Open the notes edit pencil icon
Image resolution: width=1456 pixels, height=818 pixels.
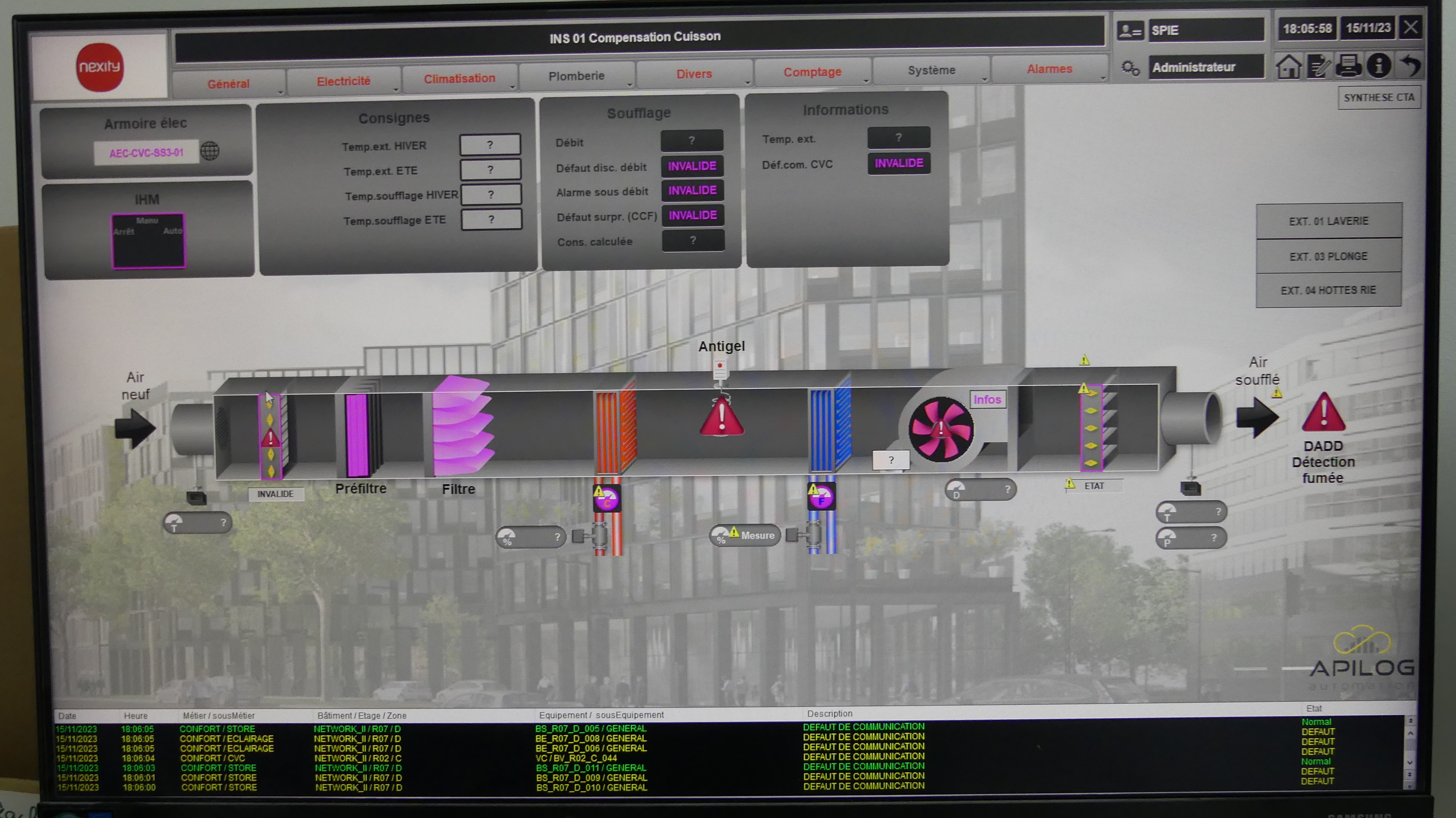click(x=1319, y=67)
